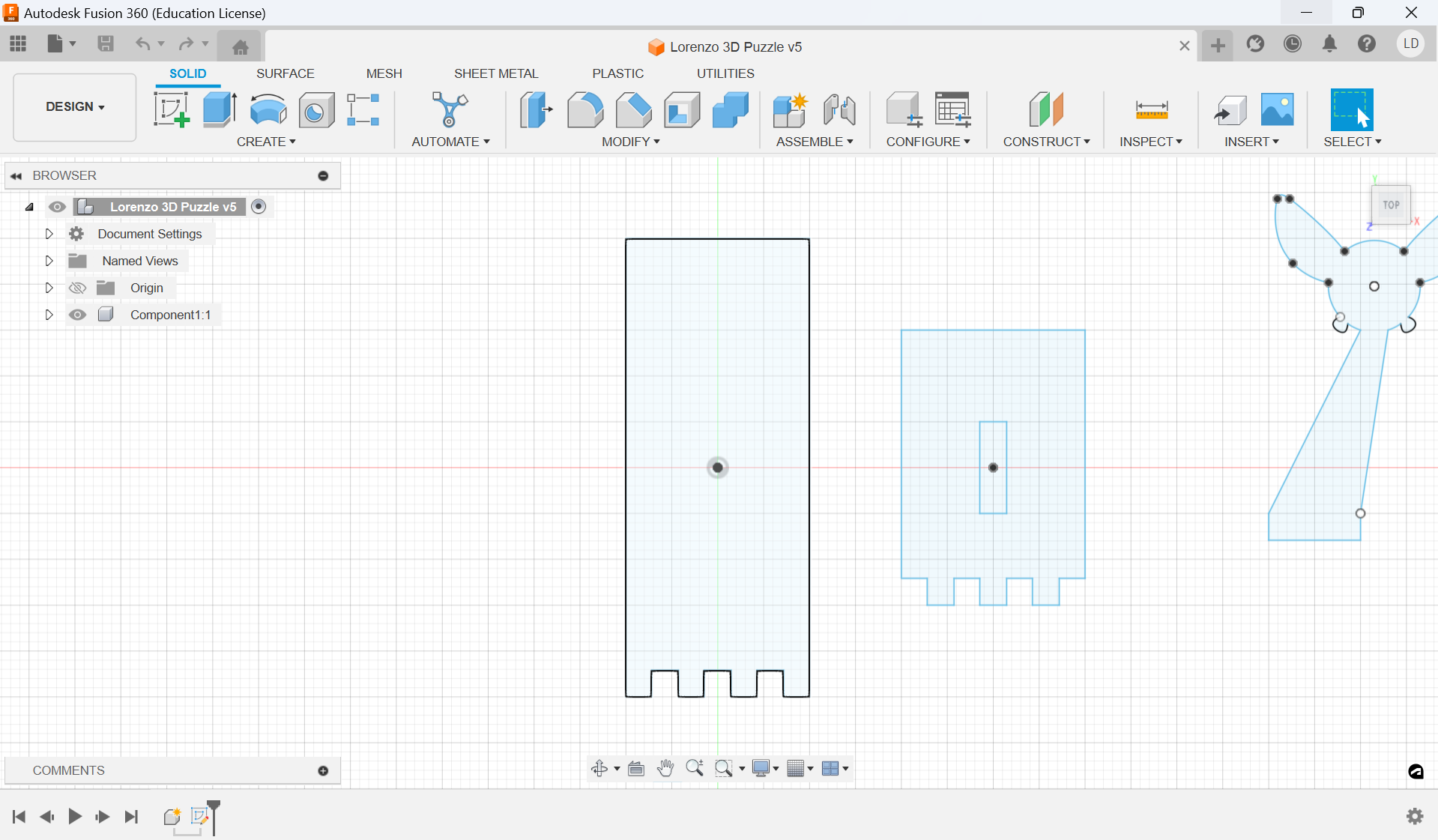Viewport: 1438px width, 840px height.
Task: Open the Display Settings monitor icon
Action: click(761, 768)
